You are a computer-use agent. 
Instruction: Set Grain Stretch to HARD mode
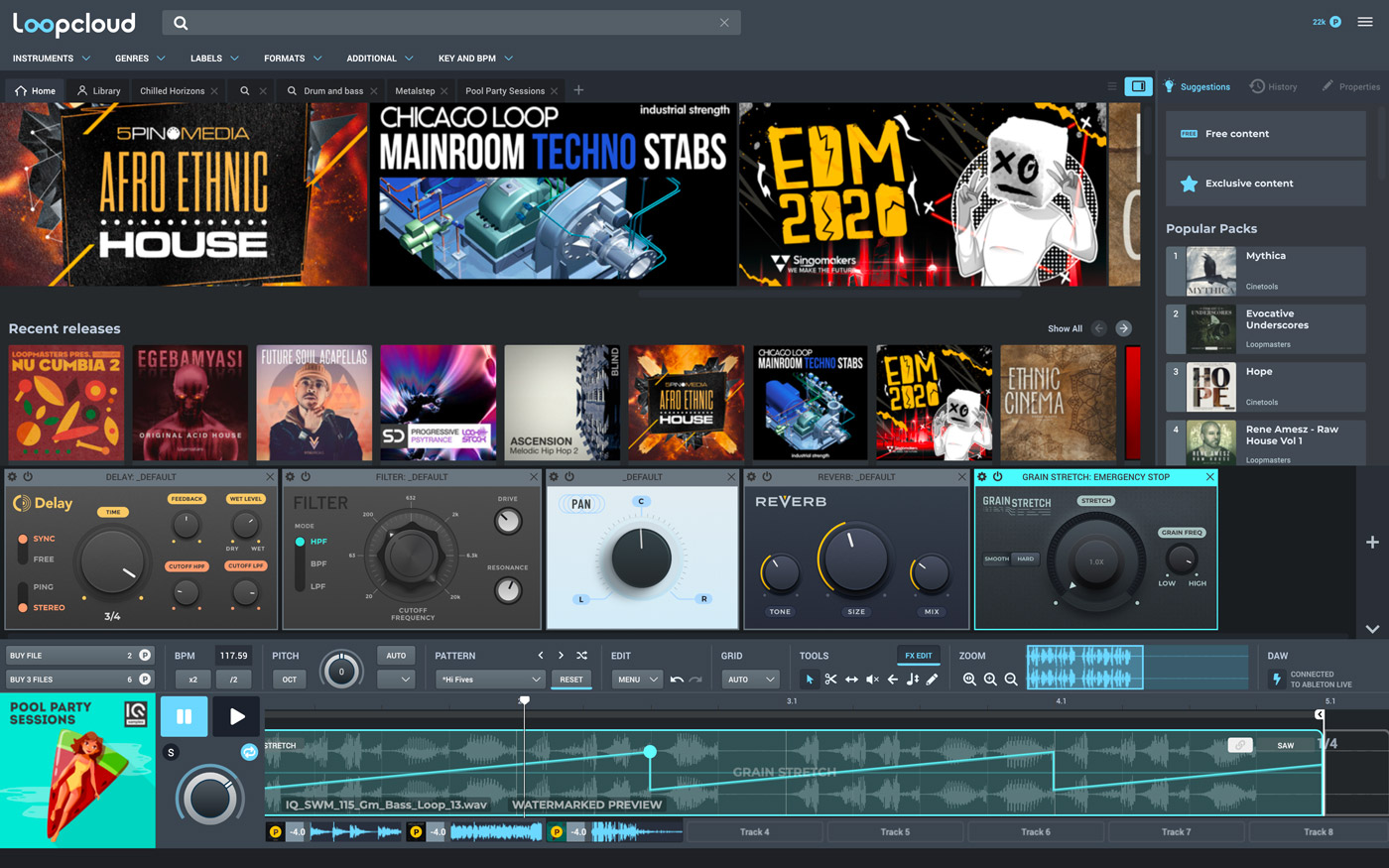1027,558
